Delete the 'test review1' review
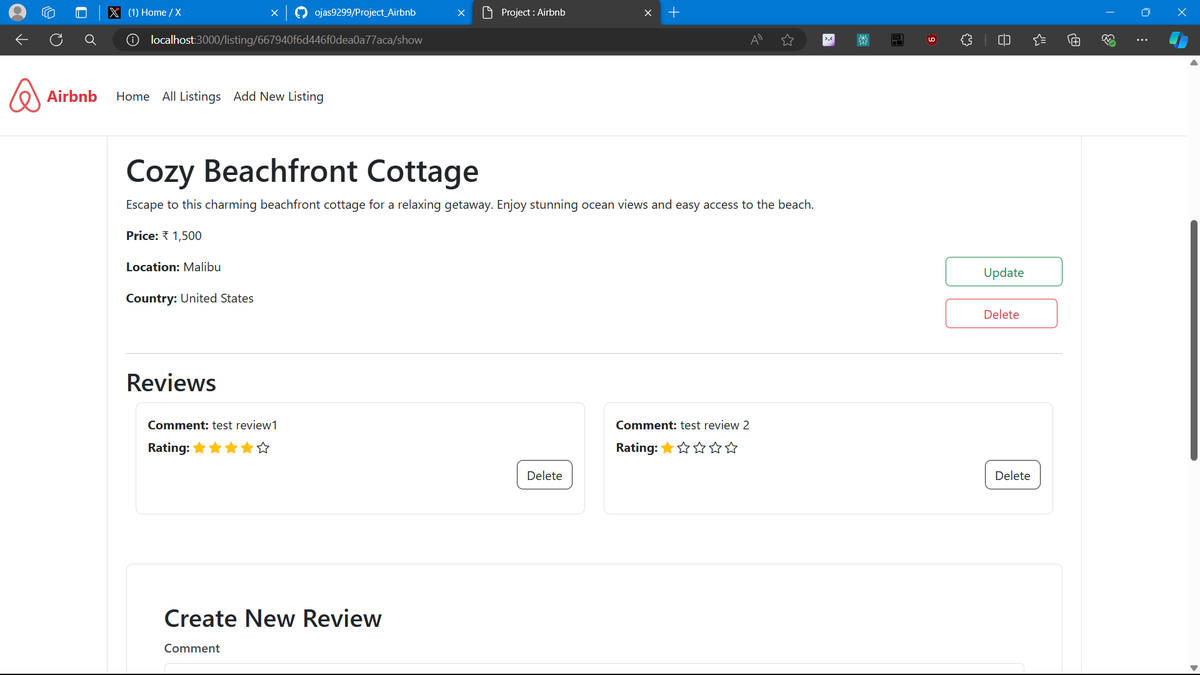This screenshot has height=675, width=1200. [545, 475]
